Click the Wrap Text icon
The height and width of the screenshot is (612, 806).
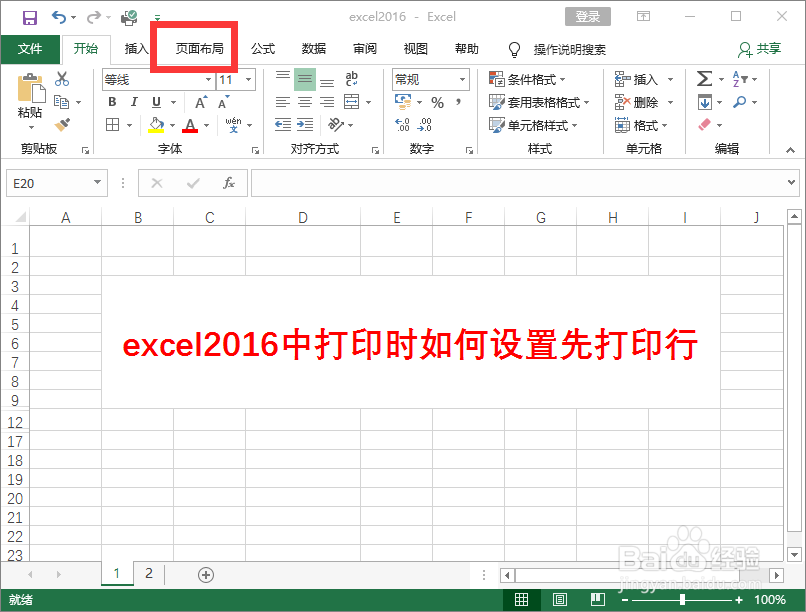tap(352, 79)
